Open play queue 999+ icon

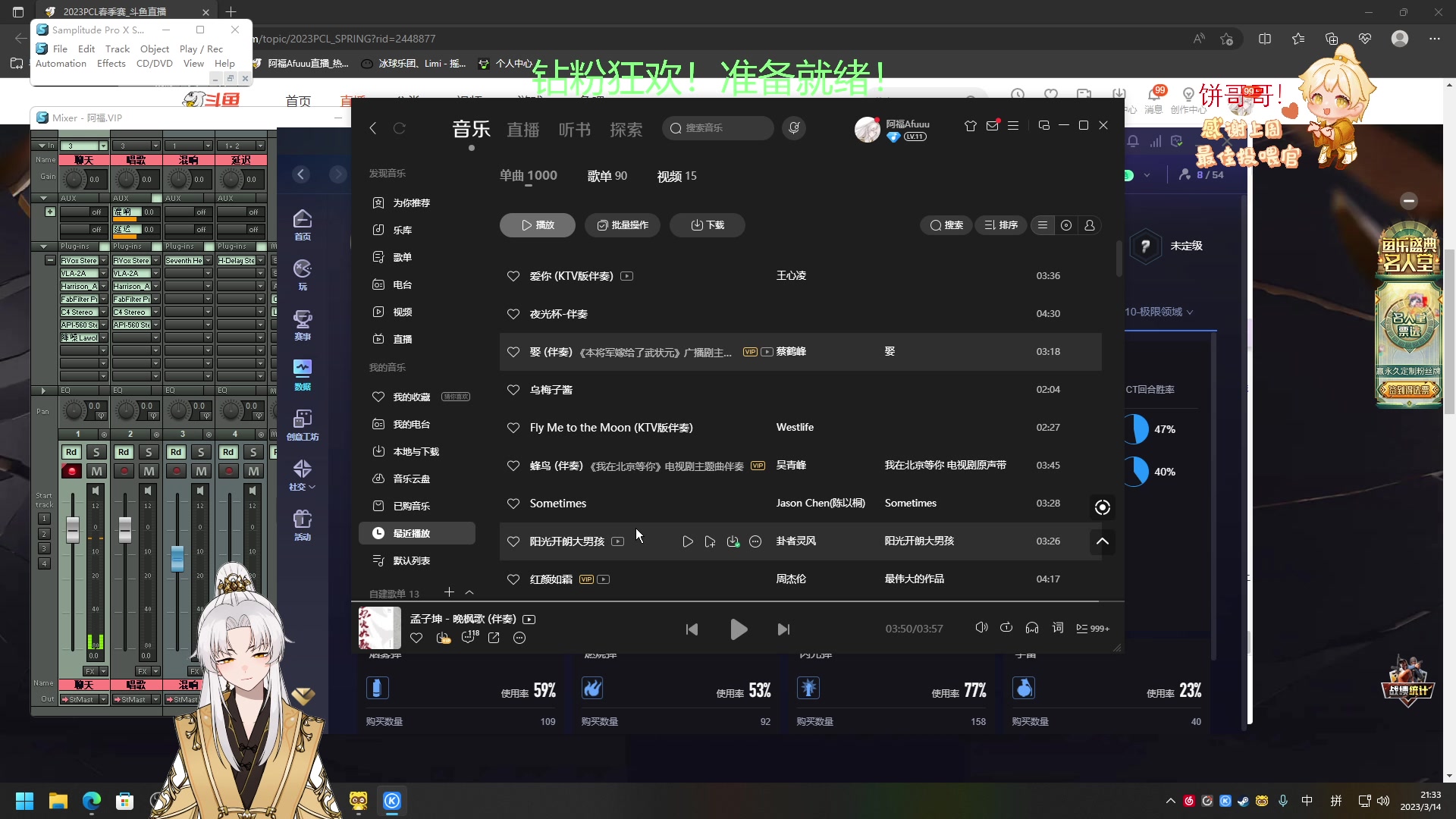tap(1093, 629)
